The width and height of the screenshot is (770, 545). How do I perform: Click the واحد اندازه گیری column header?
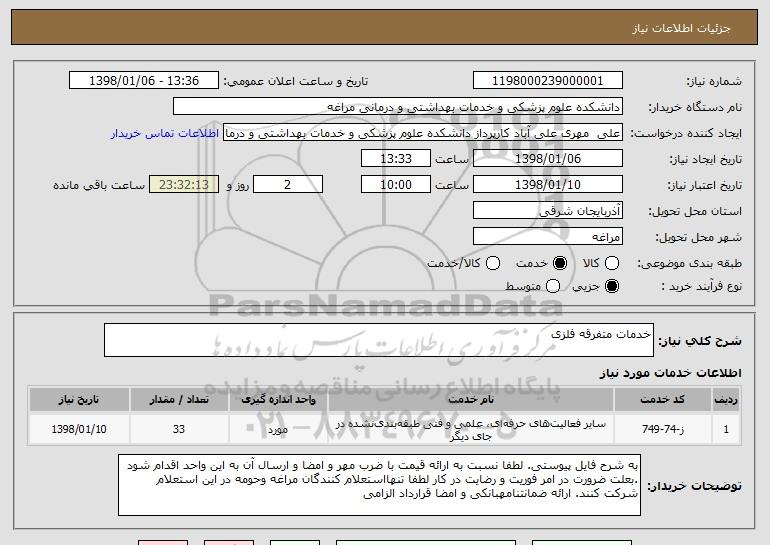coord(278,400)
